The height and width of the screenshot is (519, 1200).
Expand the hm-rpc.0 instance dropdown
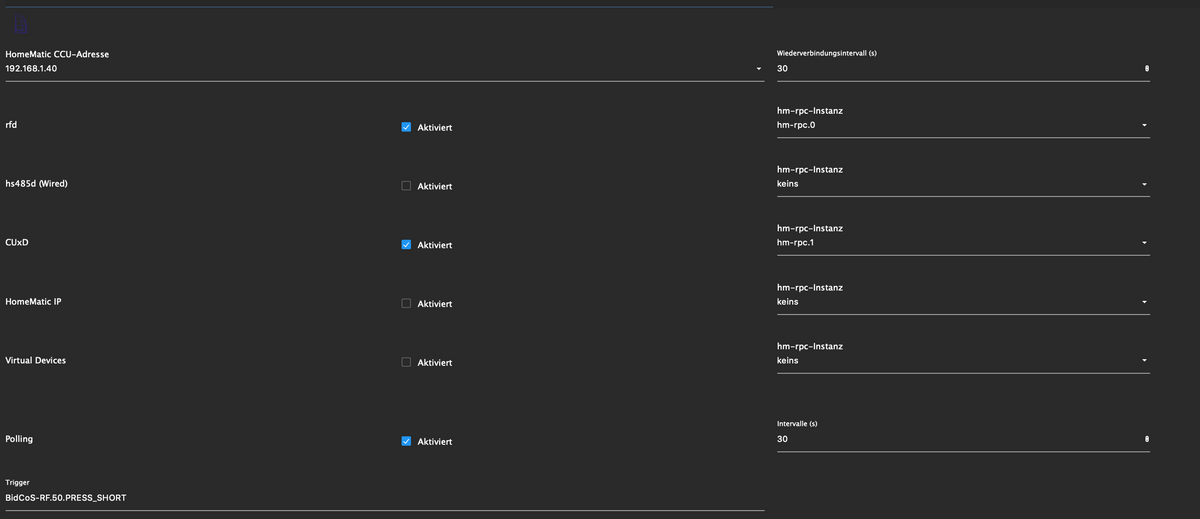[x=1143, y=126]
